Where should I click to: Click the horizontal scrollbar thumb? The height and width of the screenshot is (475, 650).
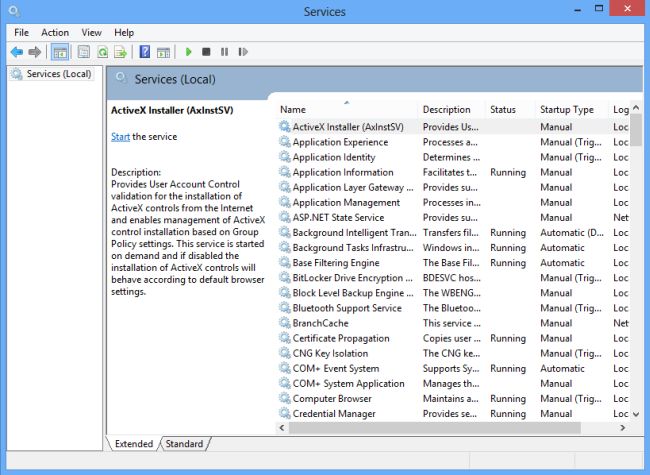pos(435,428)
